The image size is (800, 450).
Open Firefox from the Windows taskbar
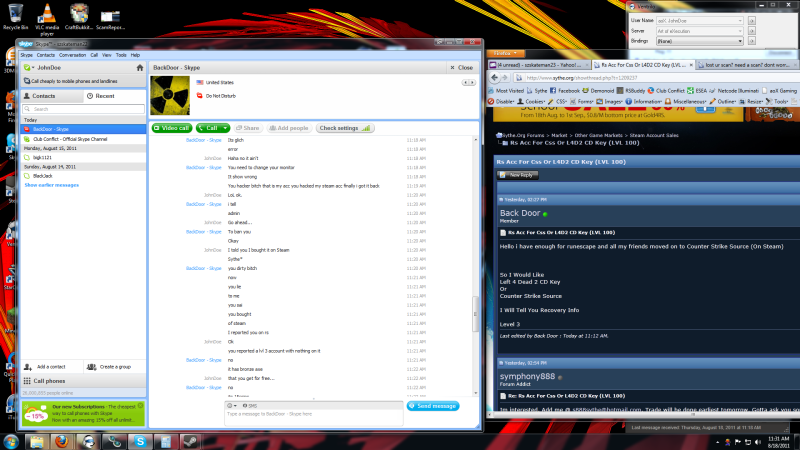click(x=62, y=441)
